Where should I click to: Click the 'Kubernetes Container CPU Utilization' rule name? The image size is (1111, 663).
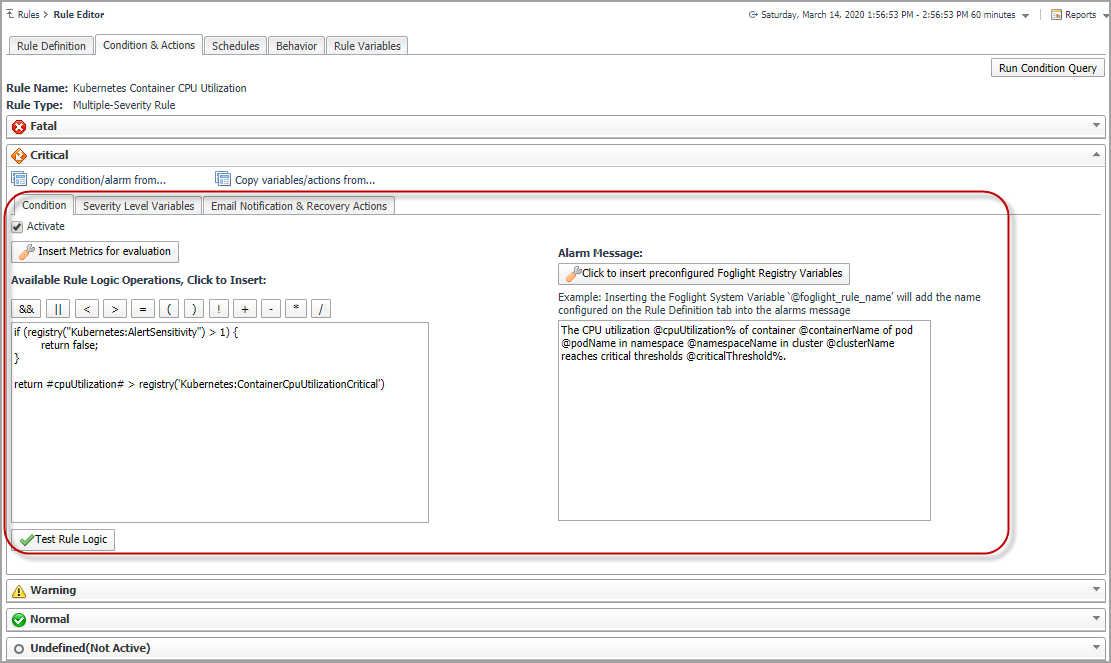pyautogui.click(x=159, y=88)
